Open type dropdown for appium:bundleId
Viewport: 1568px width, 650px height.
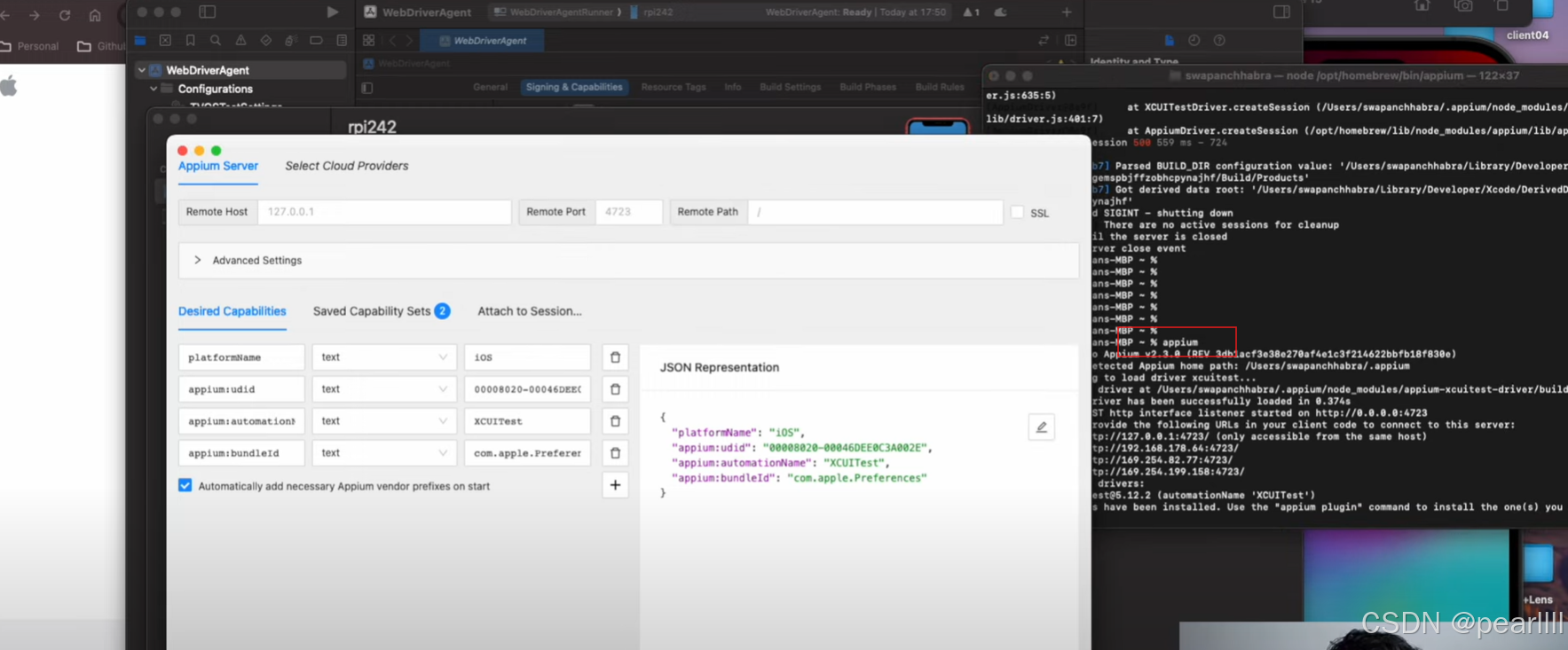pos(384,453)
